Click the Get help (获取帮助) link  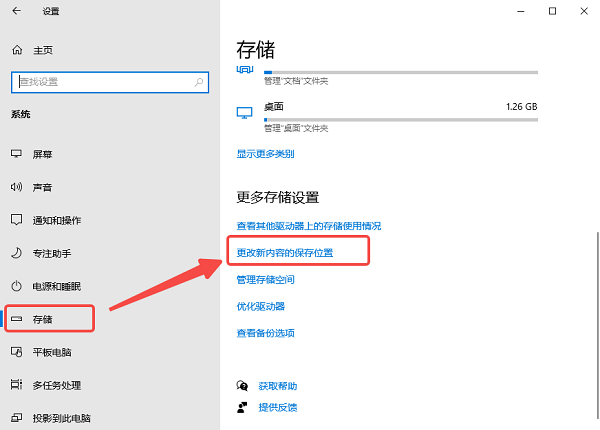(x=277, y=385)
